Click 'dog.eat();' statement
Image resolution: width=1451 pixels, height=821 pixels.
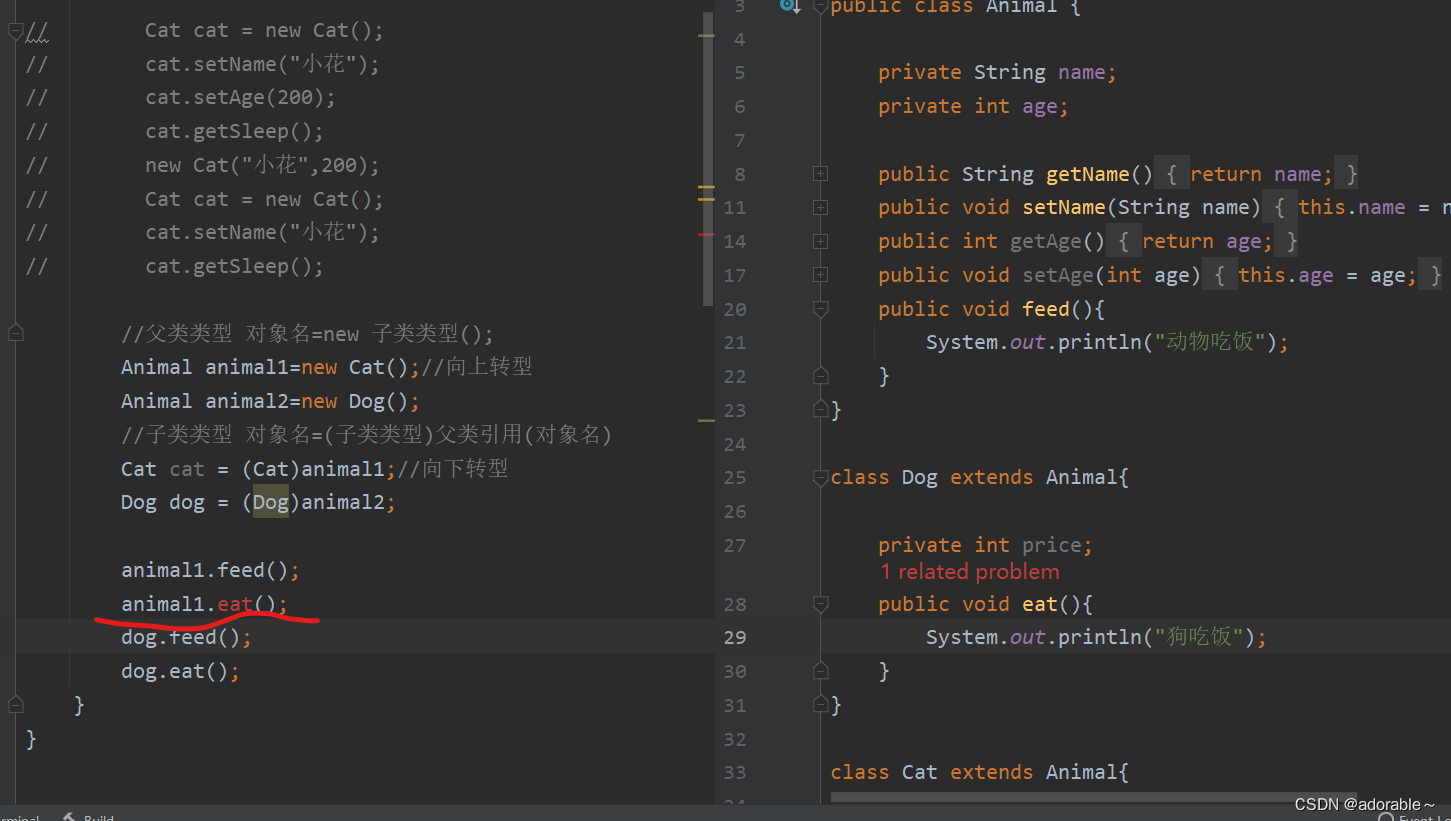point(181,671)
